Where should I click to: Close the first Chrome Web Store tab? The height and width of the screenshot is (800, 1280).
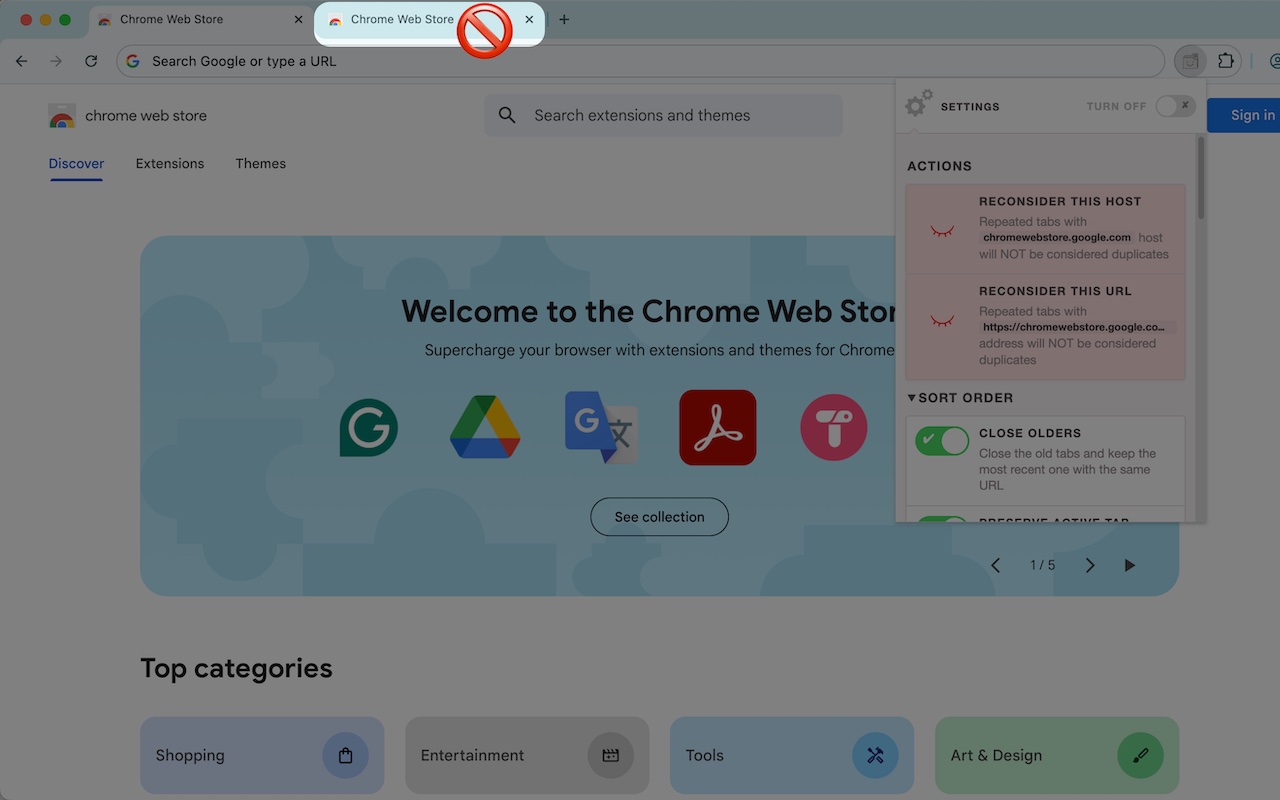298,20
